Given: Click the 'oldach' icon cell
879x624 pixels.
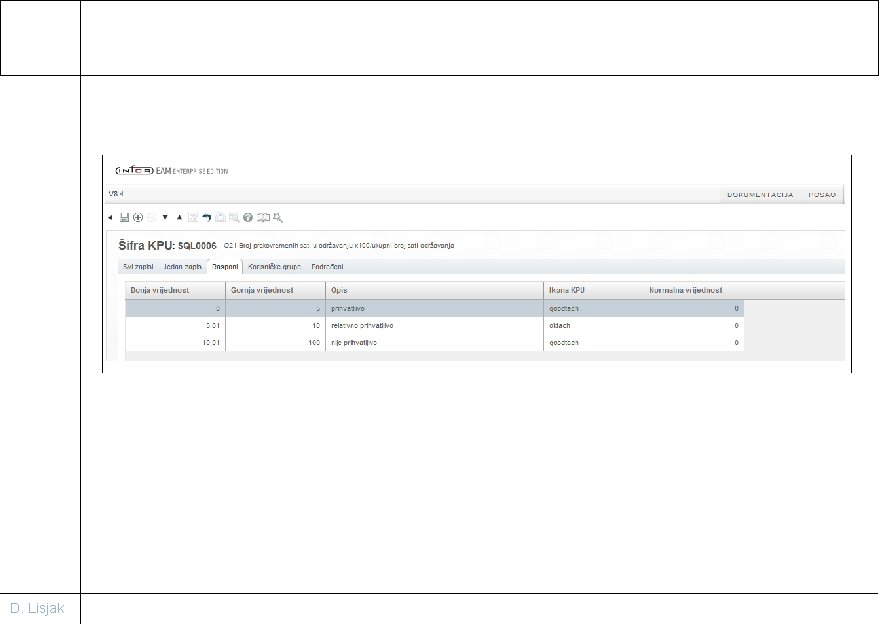Looking at the screenshot, I should point(594,325).
